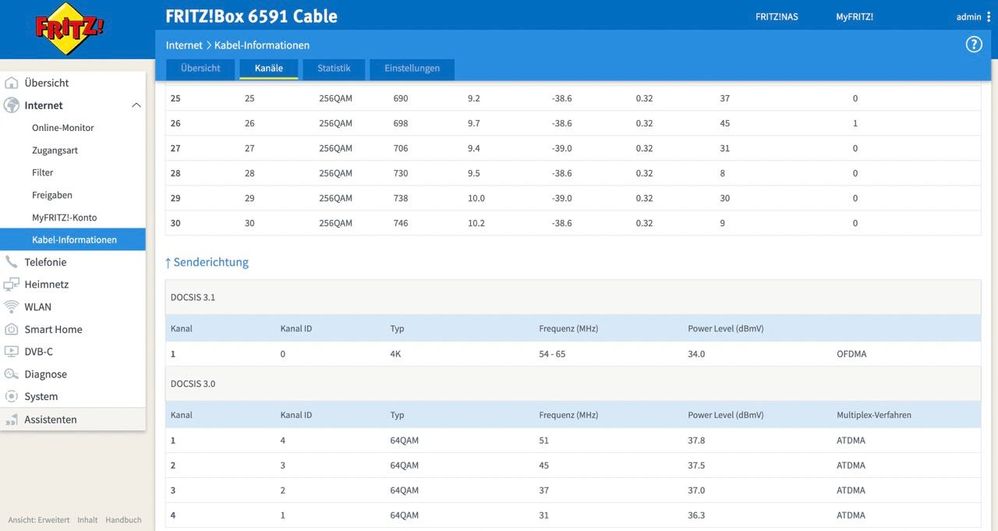Open Zugangsart menu entry
998x531 pixels.
click(x=55, y=150)
